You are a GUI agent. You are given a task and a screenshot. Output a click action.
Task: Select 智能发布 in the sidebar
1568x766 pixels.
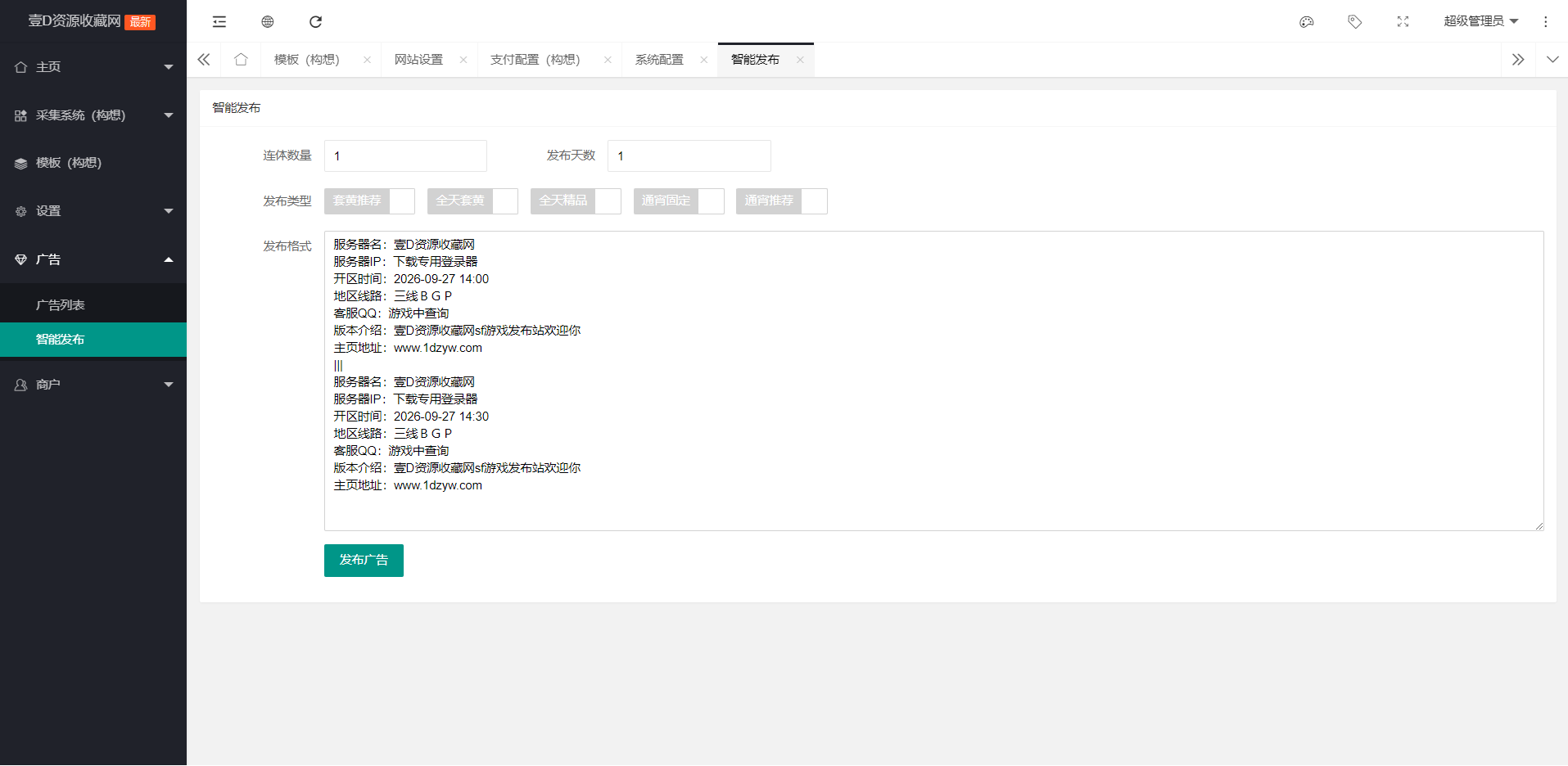(93, 340)
